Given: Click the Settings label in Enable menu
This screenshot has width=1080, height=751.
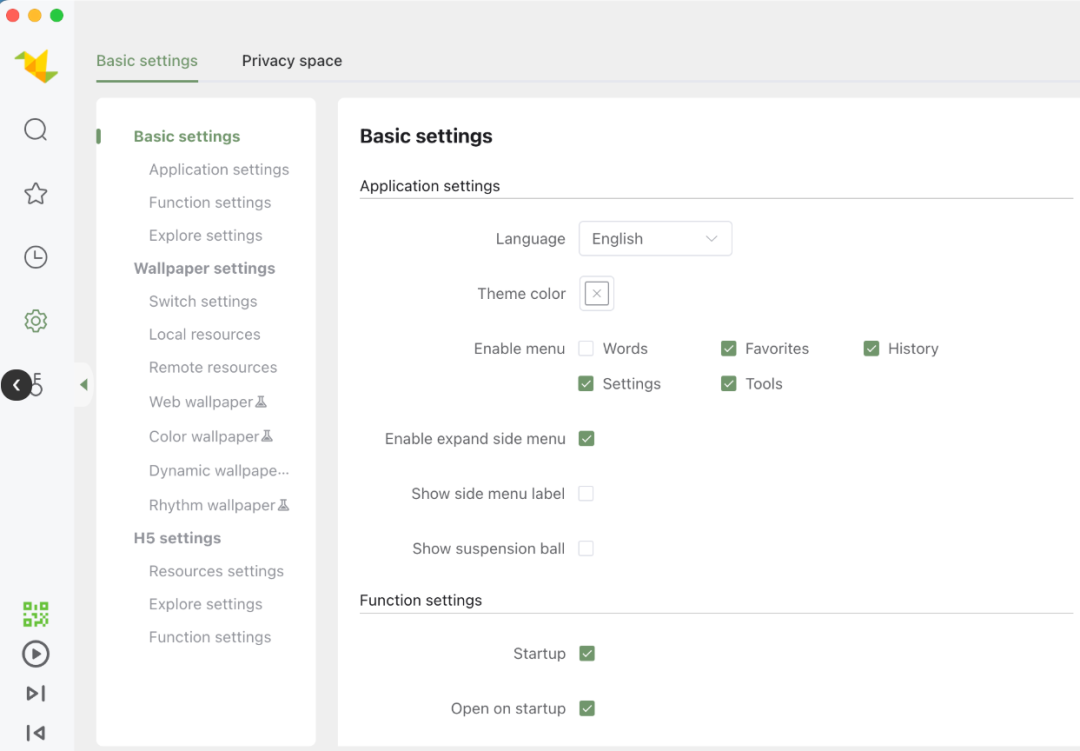Looking at the screenshot, I should pos(632,384).
